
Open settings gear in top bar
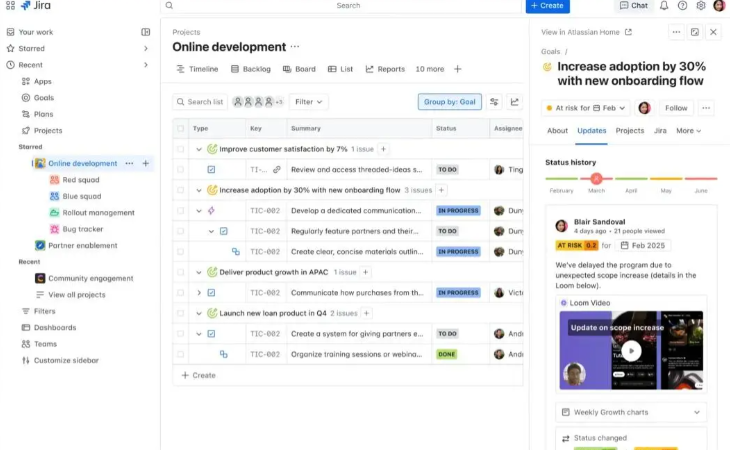pyautogui.click(x=701, y=6)
